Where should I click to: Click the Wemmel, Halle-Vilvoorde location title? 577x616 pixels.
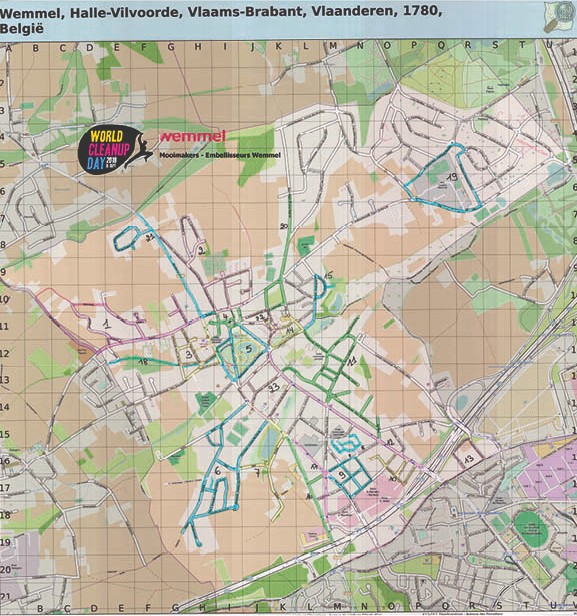221,19
